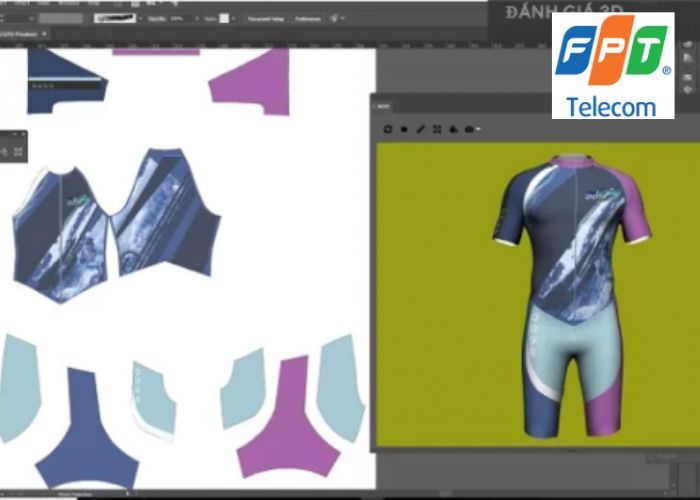Click the fit-to-view icon in 3D preview toolbar
700x500 pixels.
click(x=437, y=129)
